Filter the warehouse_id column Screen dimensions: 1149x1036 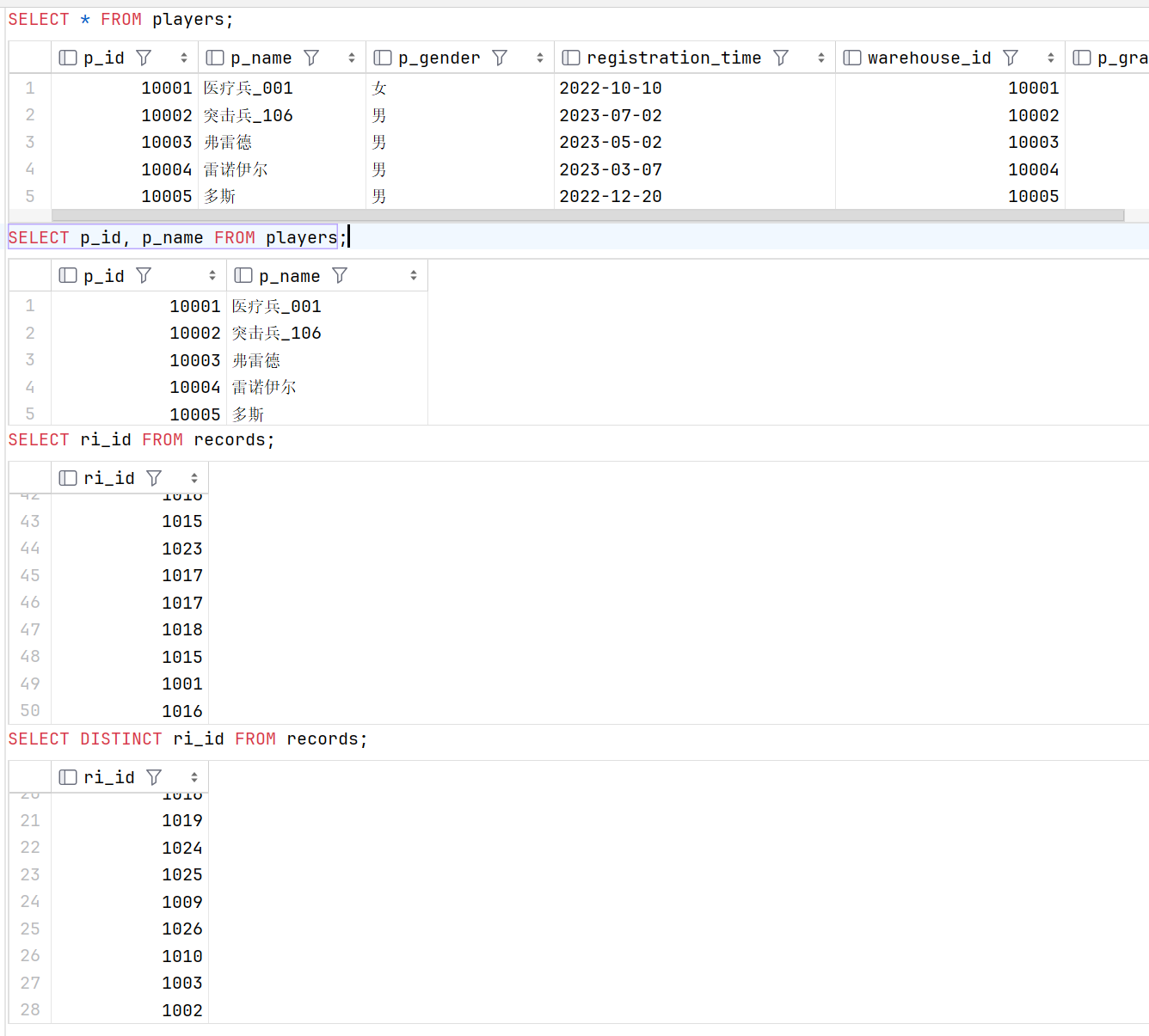pyautogui.click(x=1011, y=58)
